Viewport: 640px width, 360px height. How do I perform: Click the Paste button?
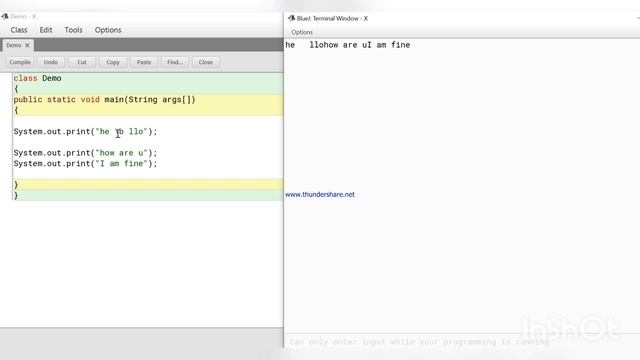(x=144, y=62)
